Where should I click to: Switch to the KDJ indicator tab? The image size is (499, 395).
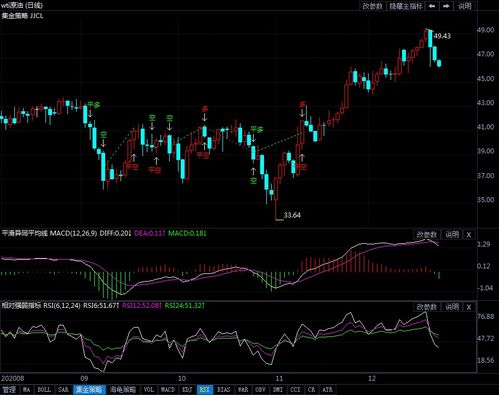[x=187, y=390]
